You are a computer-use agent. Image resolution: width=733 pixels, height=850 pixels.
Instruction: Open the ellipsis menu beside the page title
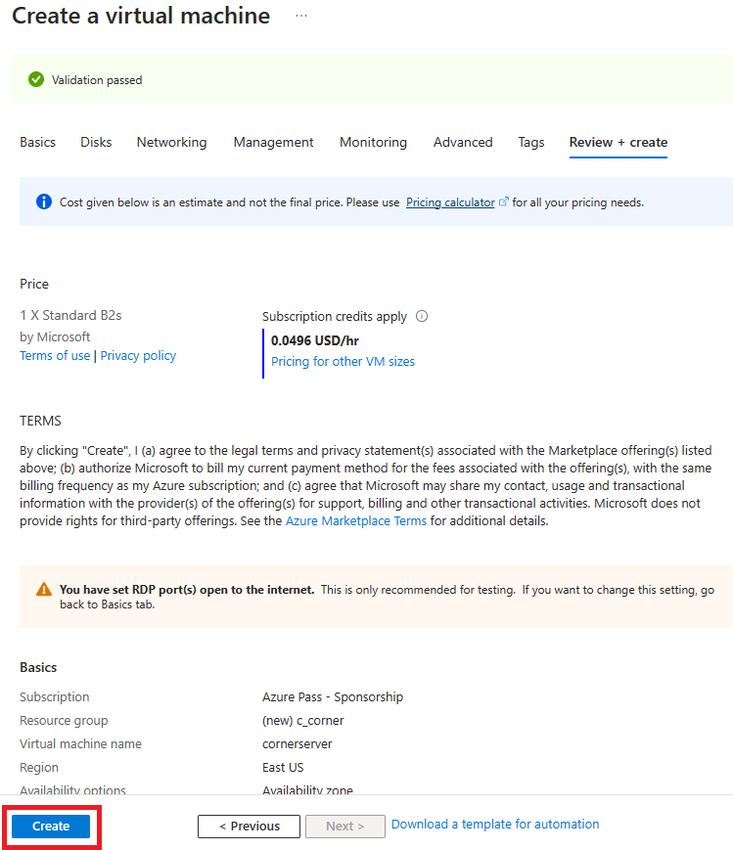(x=301, y=17)
